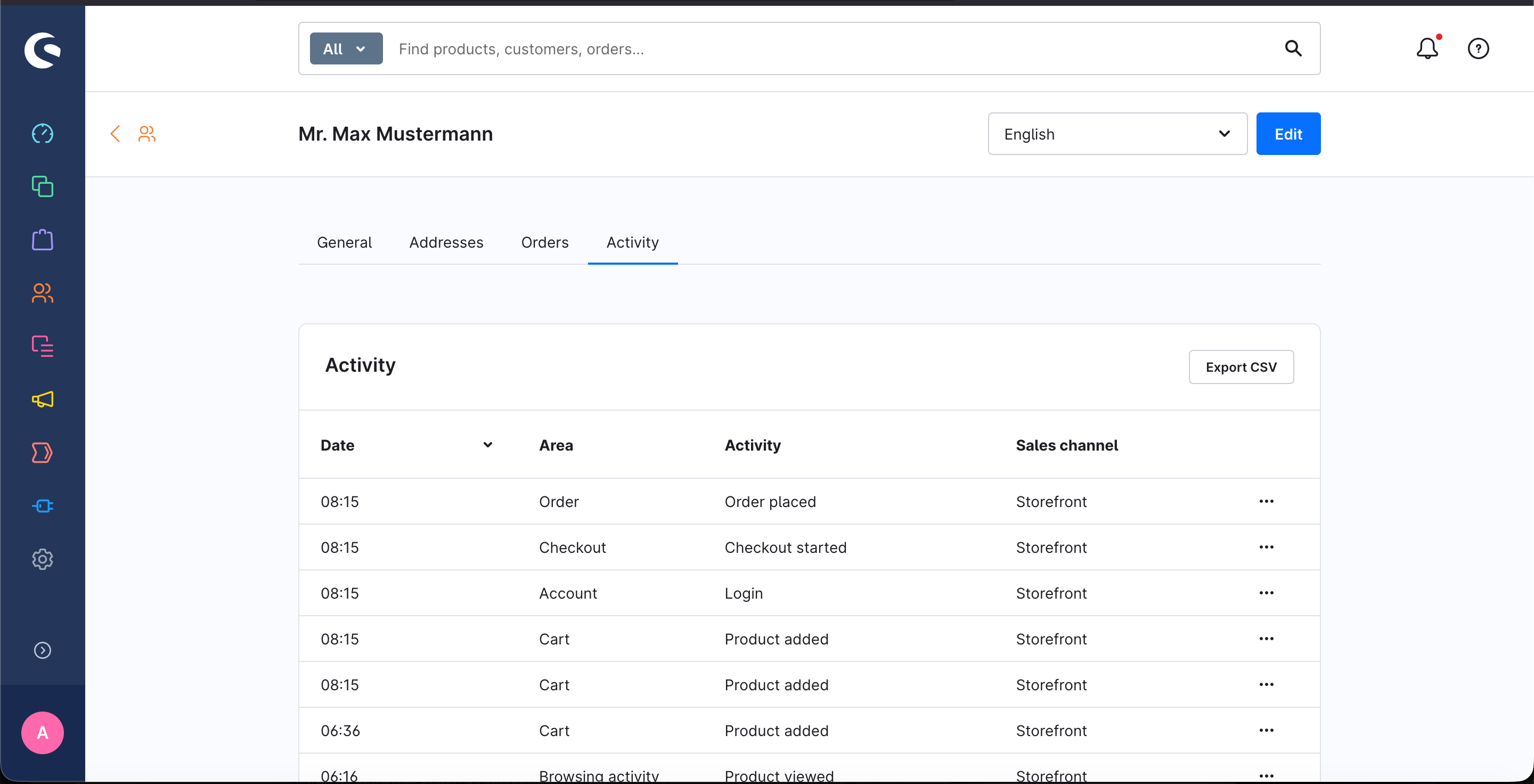Click the Export CSV button
This screenshot has width=1534, height=784.
coord(1241,366)
